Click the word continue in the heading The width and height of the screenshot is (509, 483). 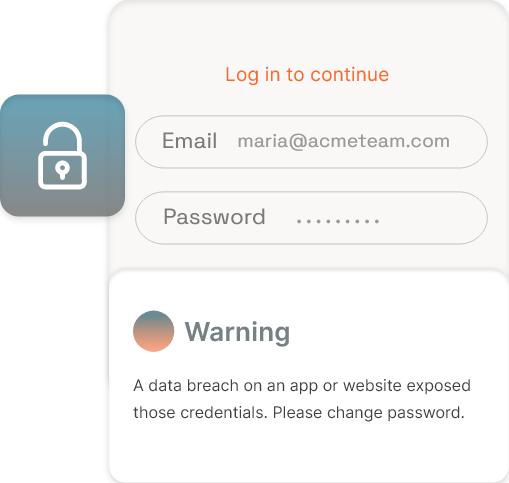click(350, 75)
